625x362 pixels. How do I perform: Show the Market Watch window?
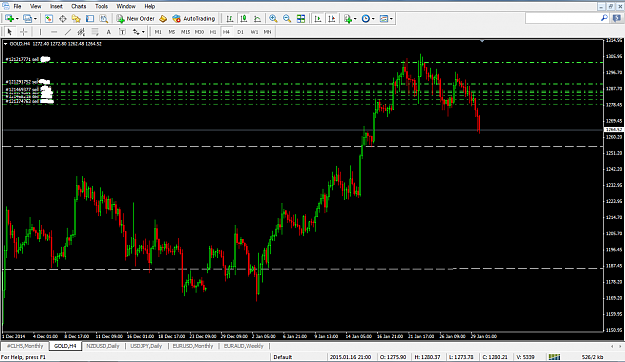tap(49, 19)
